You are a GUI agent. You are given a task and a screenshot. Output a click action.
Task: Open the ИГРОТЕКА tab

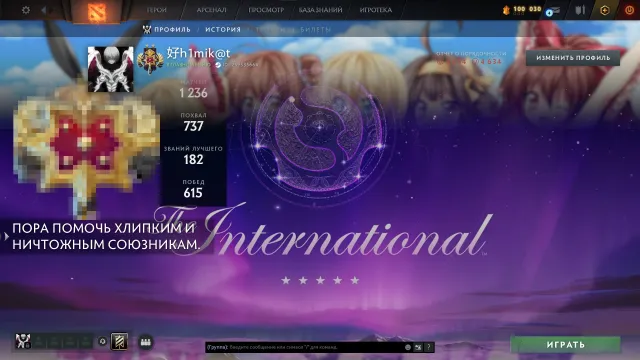pyautogui.click(x=376, y=10)
